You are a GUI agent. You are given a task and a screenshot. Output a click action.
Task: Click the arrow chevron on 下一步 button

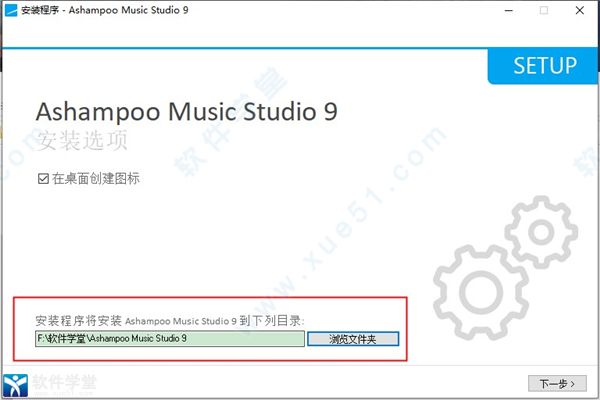[572, 384]
